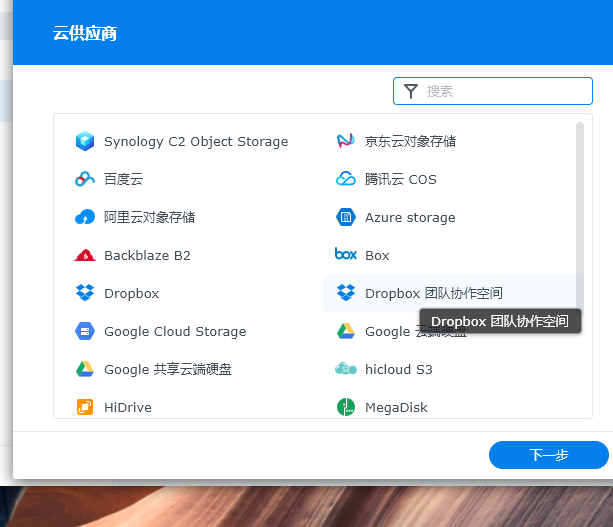Select the Box provider logo
This screenshot has height=527, width=613.
pos(345,255)
